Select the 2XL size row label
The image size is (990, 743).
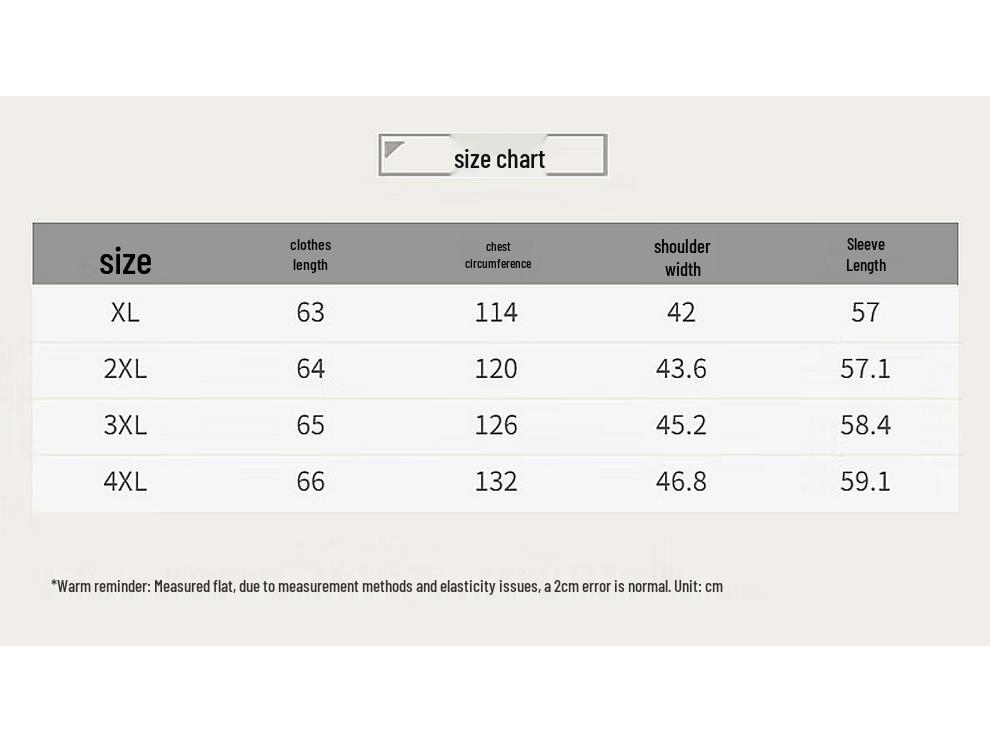(125, 369)
